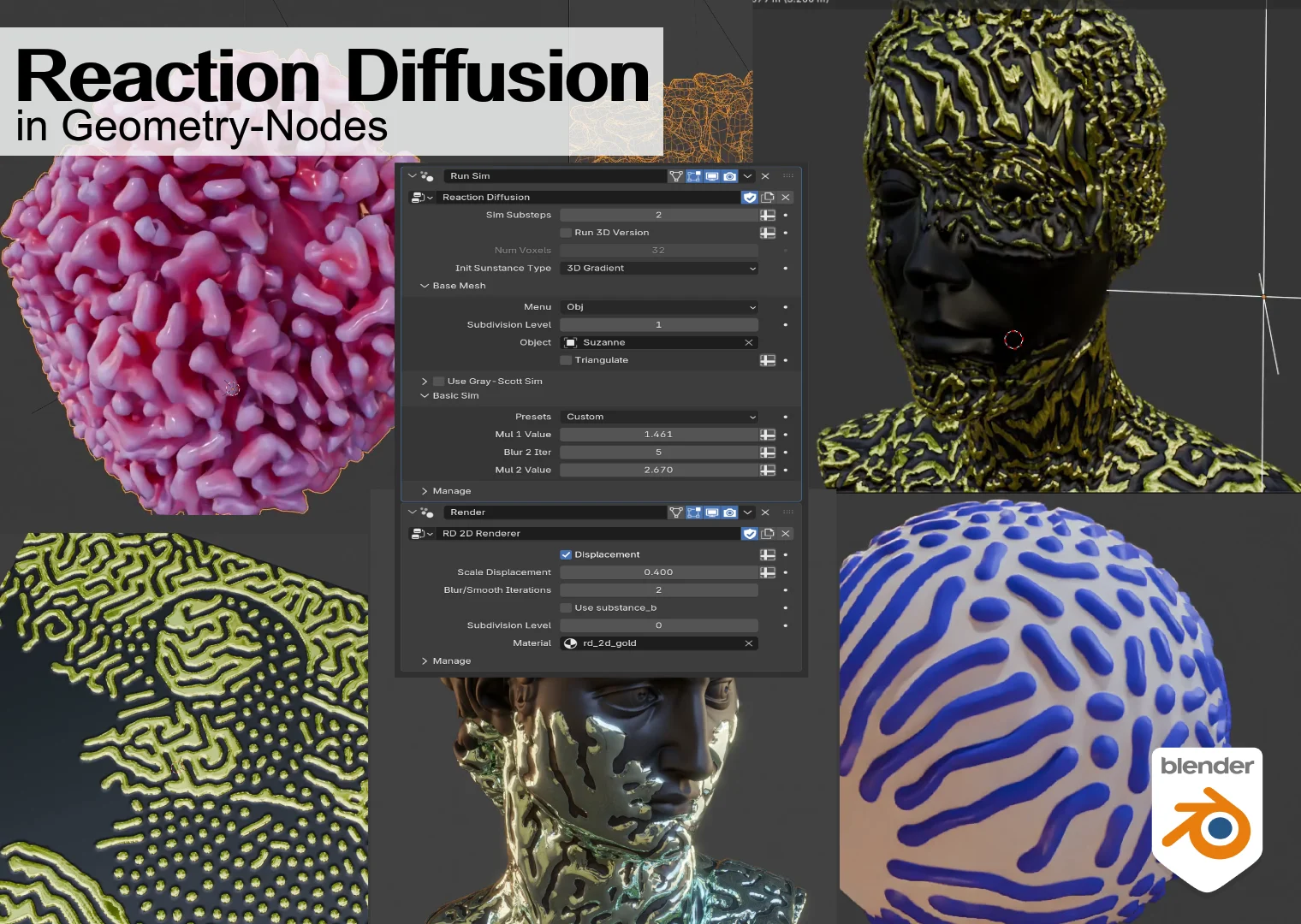Click the Blur/Smooth Iterations field

pyautogui.click(x=659, y=590)
